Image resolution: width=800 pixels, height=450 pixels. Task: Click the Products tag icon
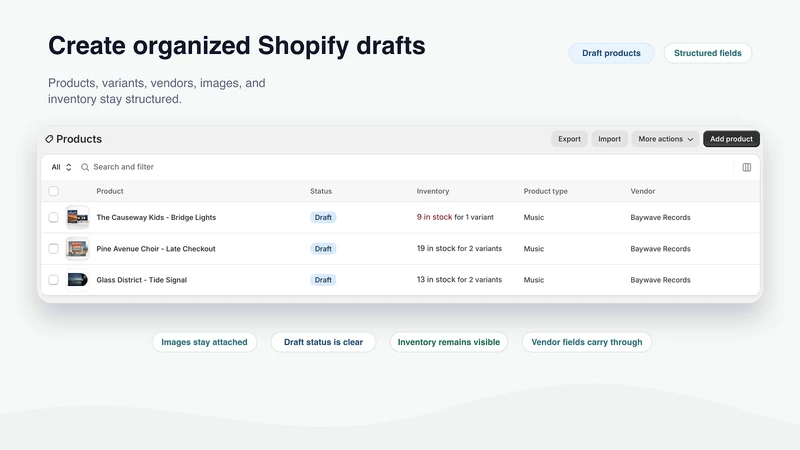[x=49, y=139]
